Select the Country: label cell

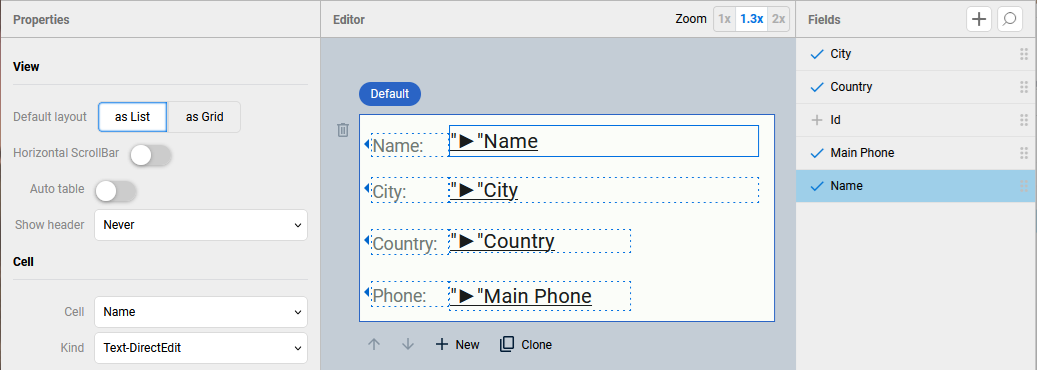coord(410,242)
